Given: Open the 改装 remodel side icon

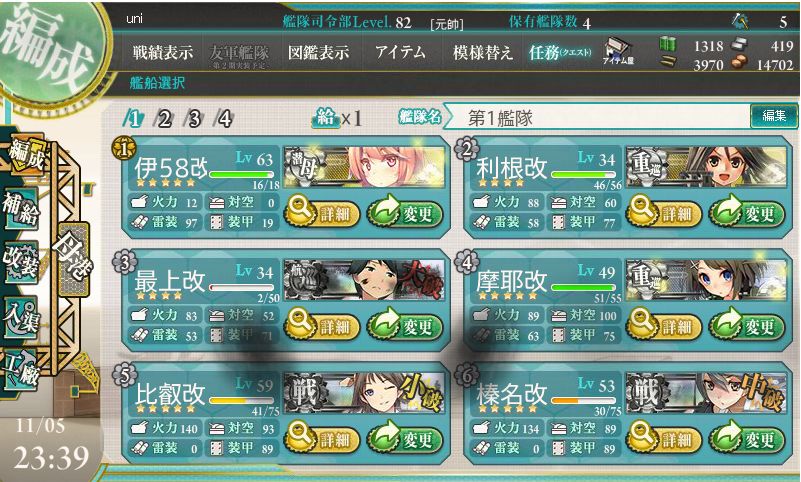Looking at the screenshot, I should click(21, 260).
